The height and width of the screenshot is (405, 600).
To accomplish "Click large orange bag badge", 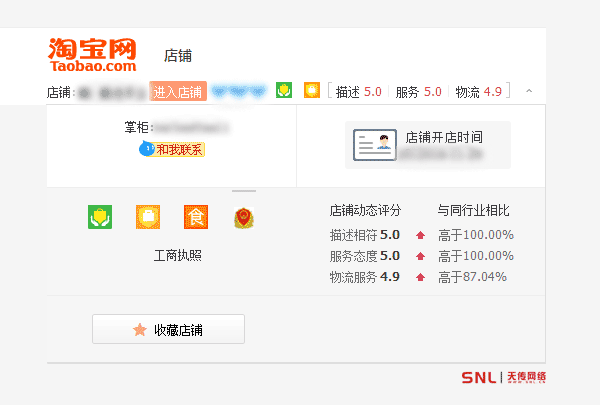I will point(148,217).
